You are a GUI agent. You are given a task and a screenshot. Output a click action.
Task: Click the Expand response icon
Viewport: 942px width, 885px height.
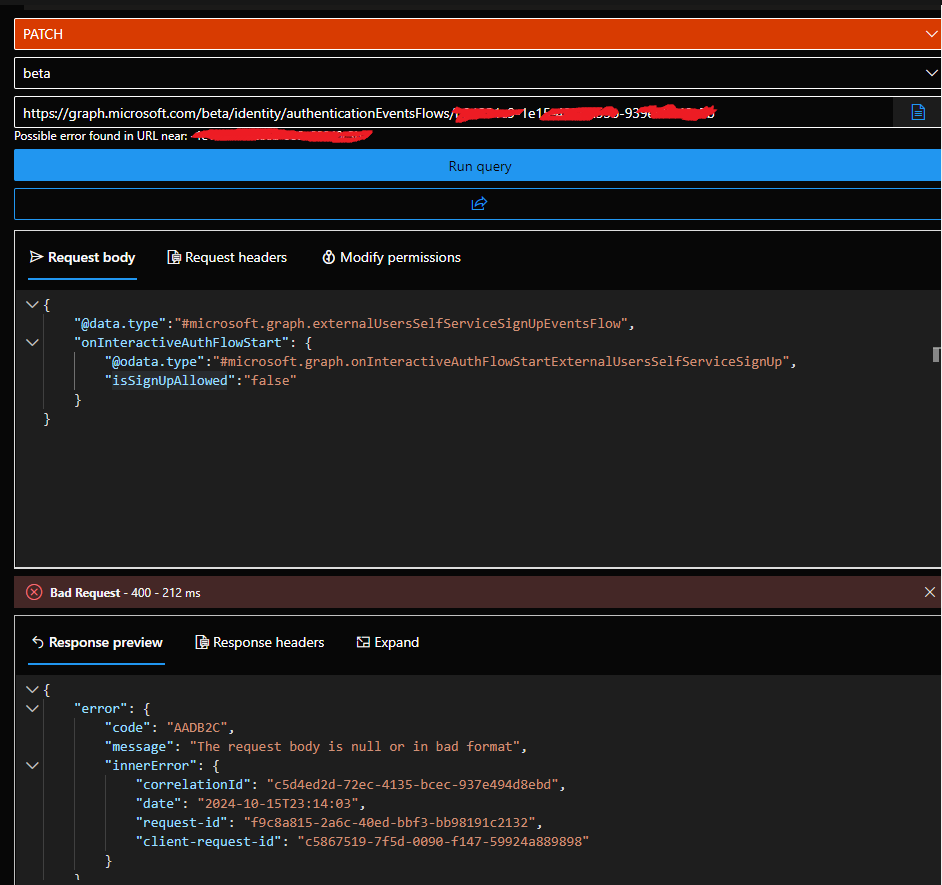coord(362,642)
